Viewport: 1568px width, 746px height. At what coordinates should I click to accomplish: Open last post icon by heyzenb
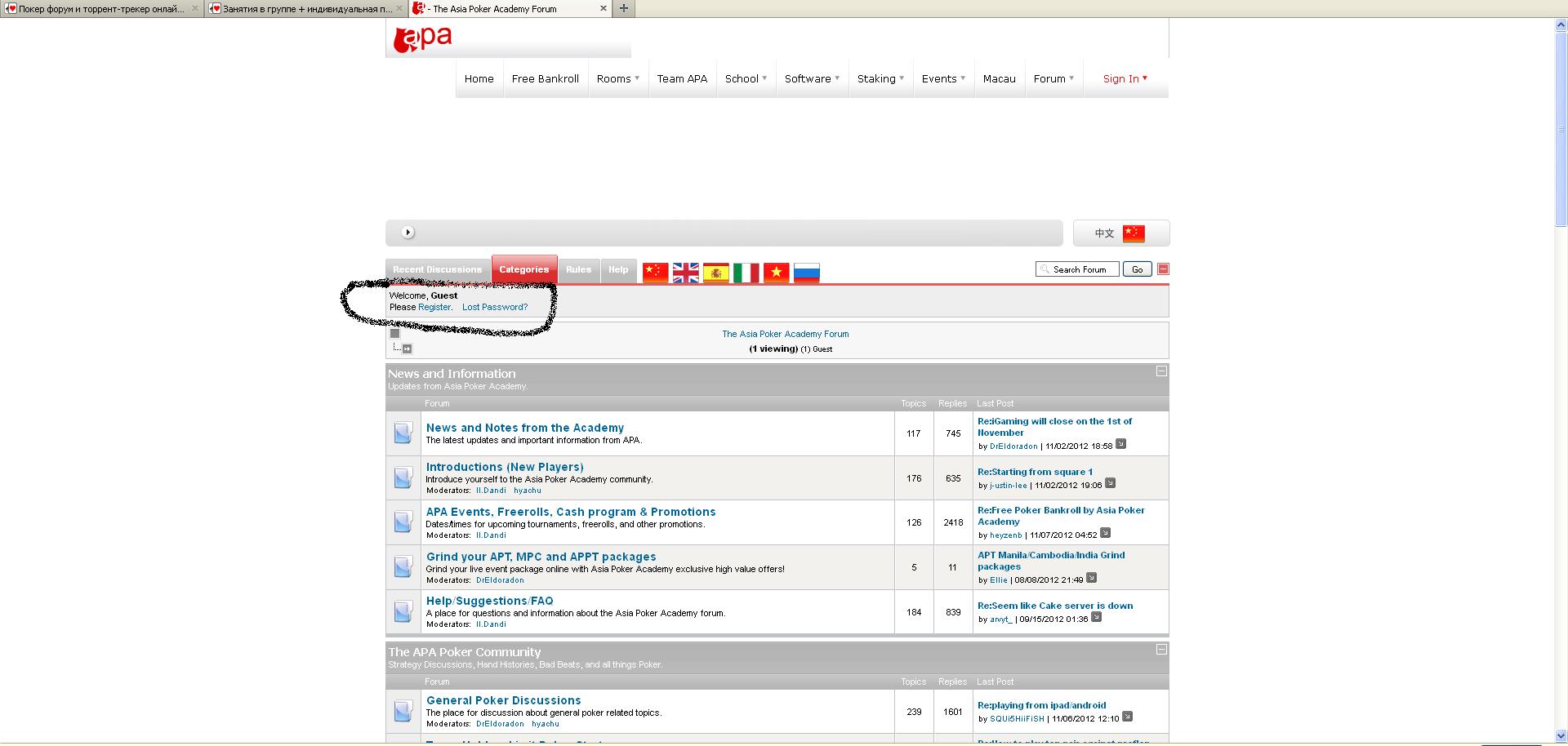[1105, 533]
